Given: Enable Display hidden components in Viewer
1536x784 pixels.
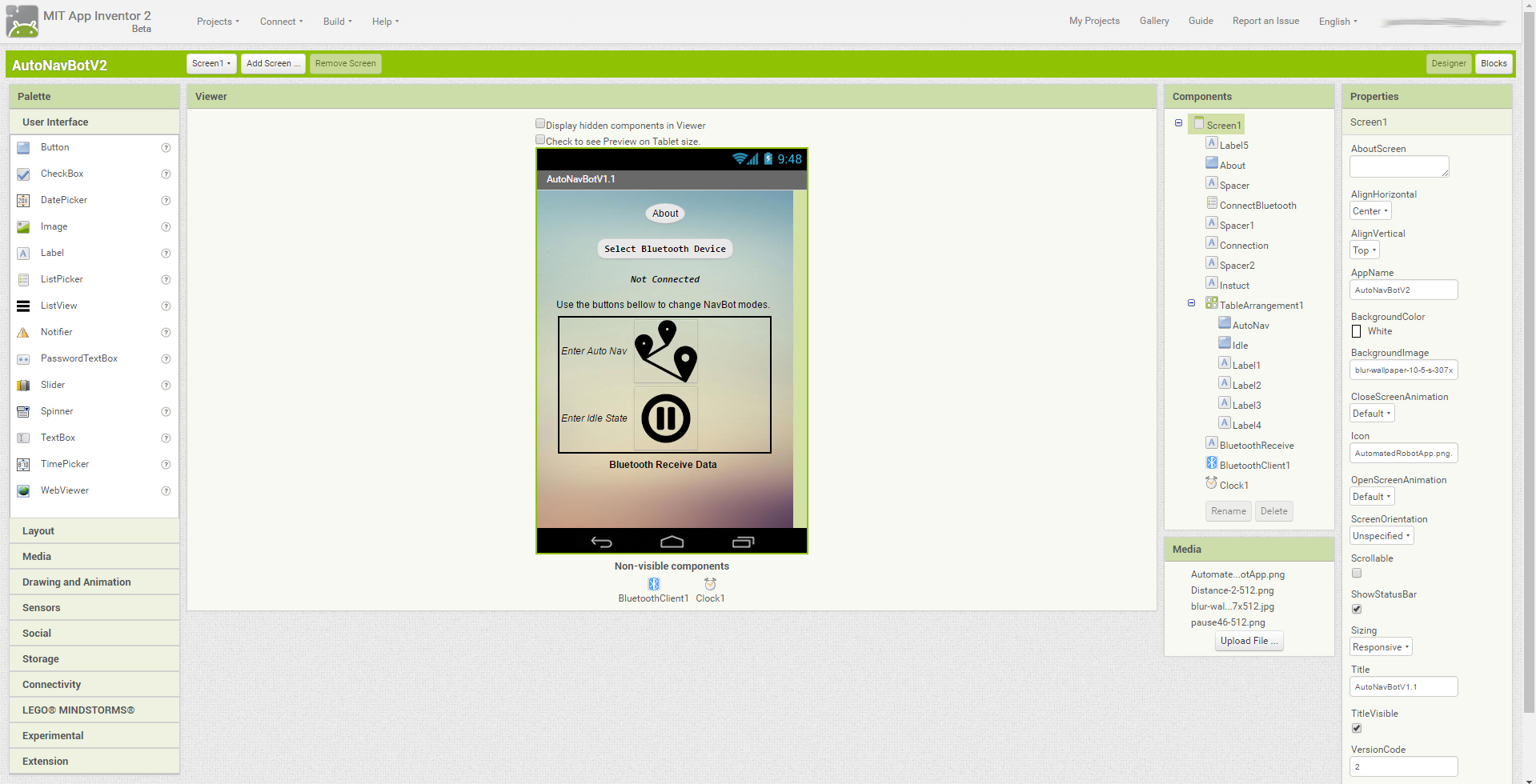Looking at the screenshot, I should pyautogui.click(x=540, y=124).
